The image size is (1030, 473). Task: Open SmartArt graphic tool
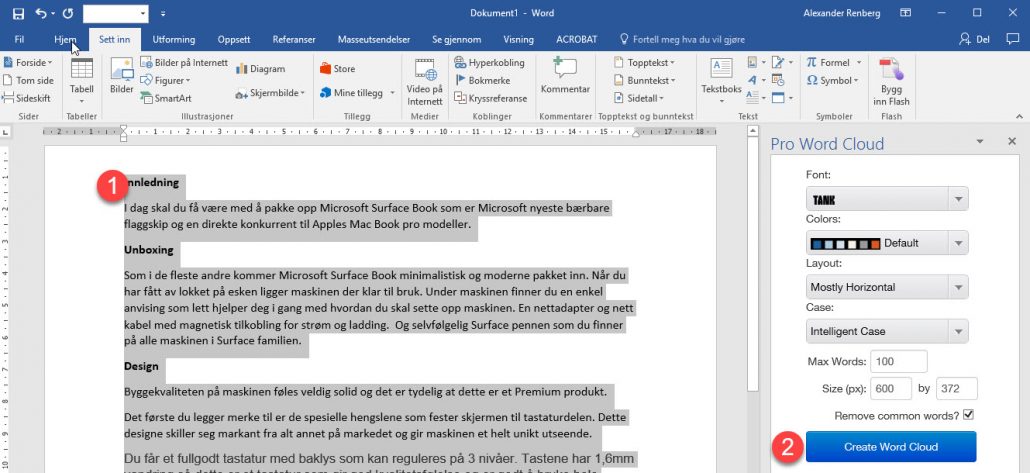(165, 98)
